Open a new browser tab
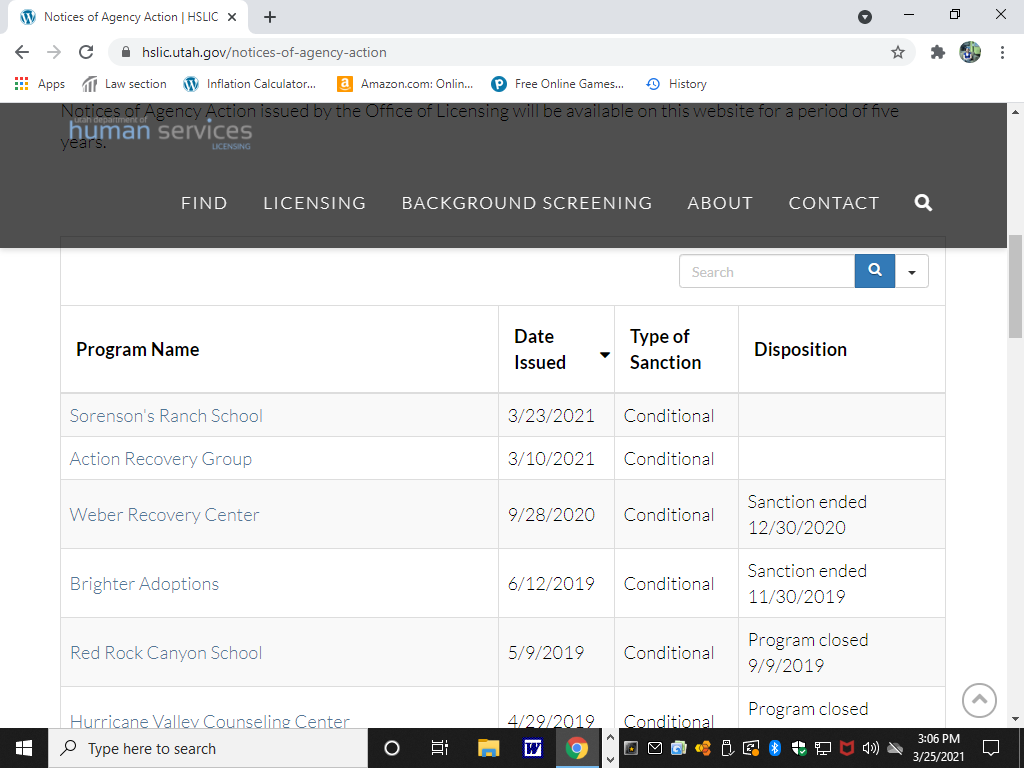 click(x=270, y=17)
